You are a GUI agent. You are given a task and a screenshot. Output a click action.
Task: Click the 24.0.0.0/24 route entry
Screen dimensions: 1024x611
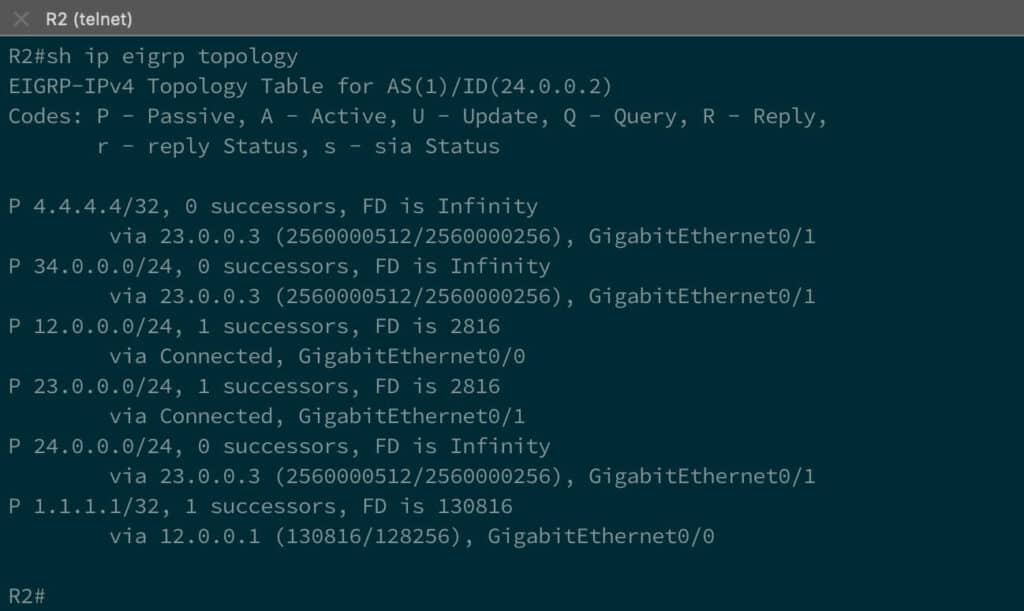(103, 446)
